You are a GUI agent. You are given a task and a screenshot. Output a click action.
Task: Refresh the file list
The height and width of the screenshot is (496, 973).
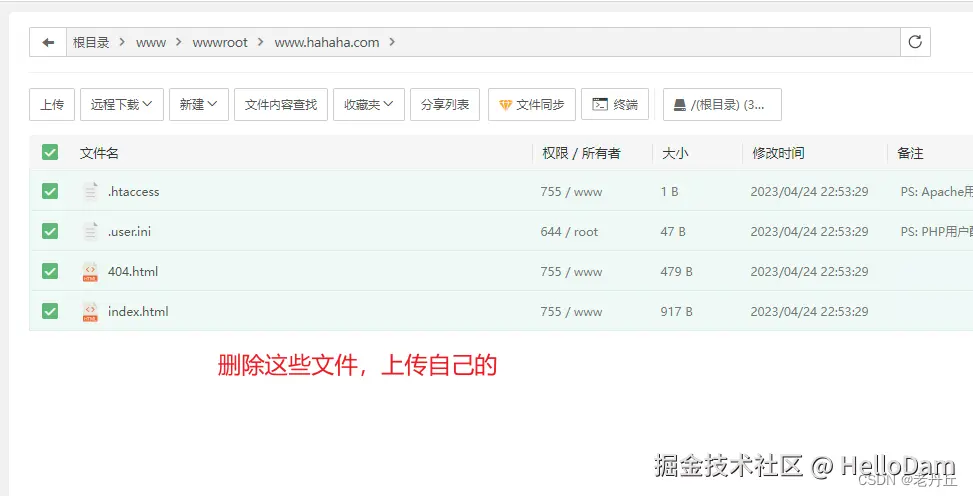tap(915, 42)
